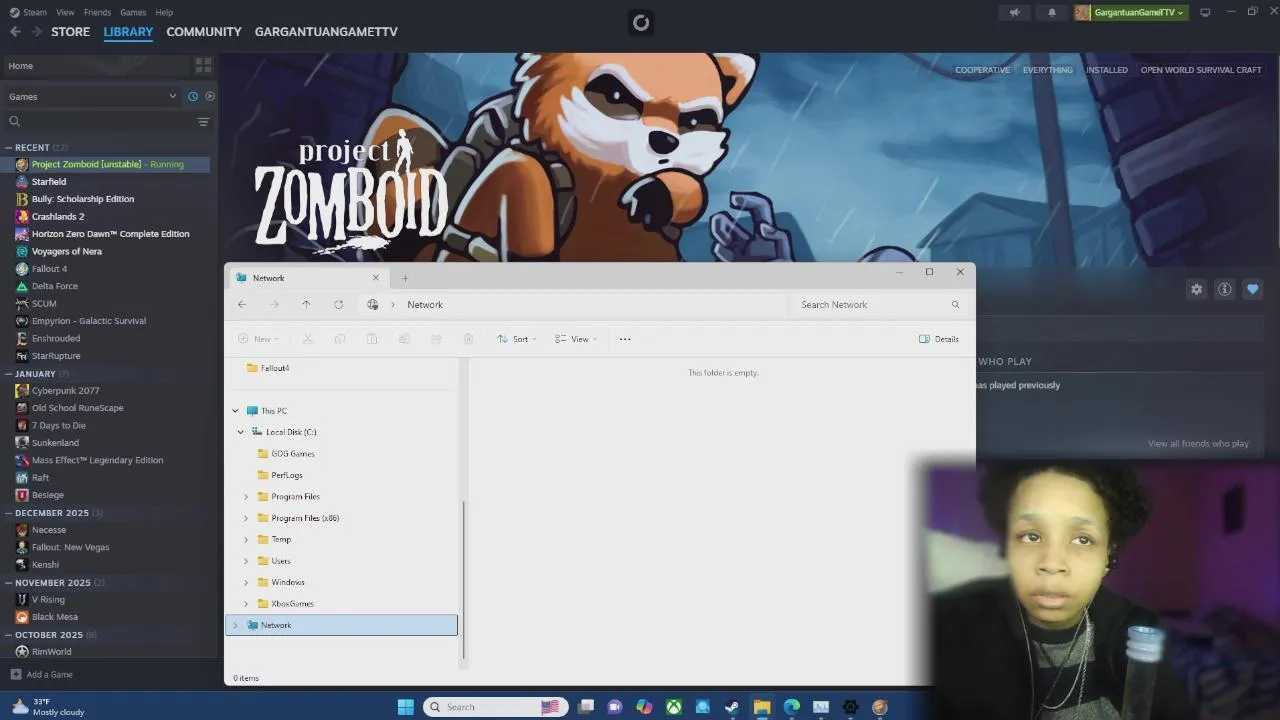This screenshot has width=1280, height=720.
Task: Click the Steam library search field
Action: coord(98,122)
